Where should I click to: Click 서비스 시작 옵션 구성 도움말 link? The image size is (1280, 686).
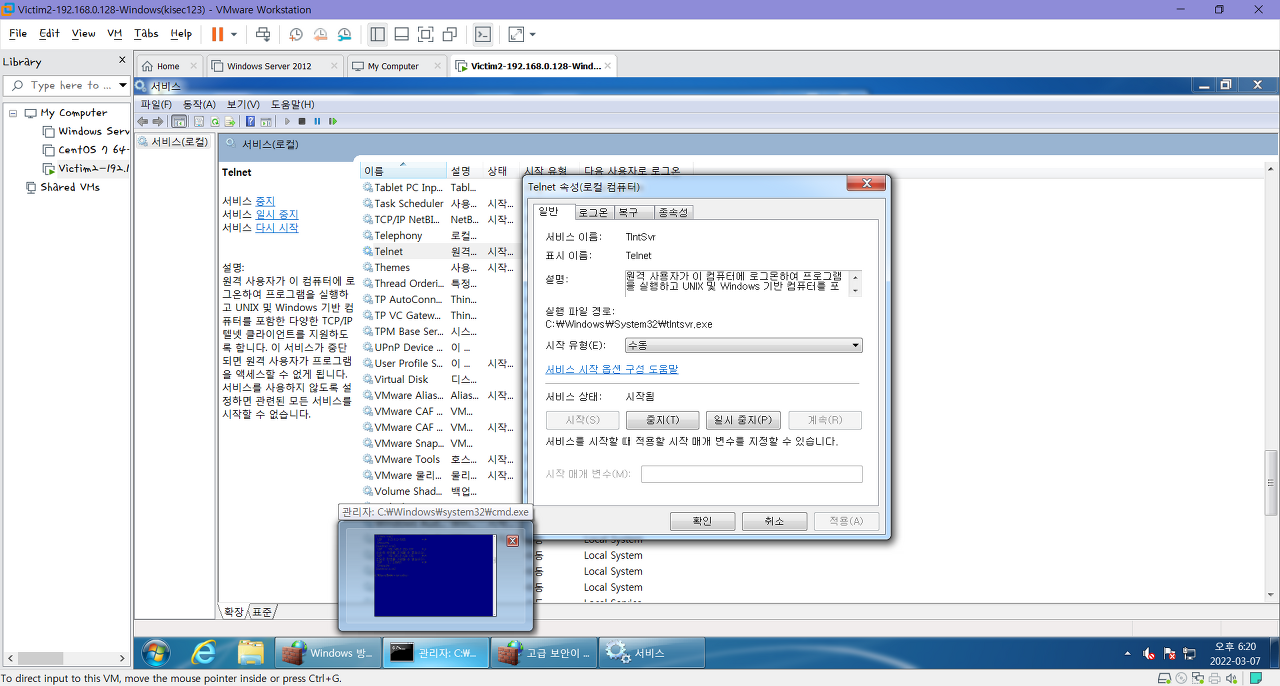point(612,369)
